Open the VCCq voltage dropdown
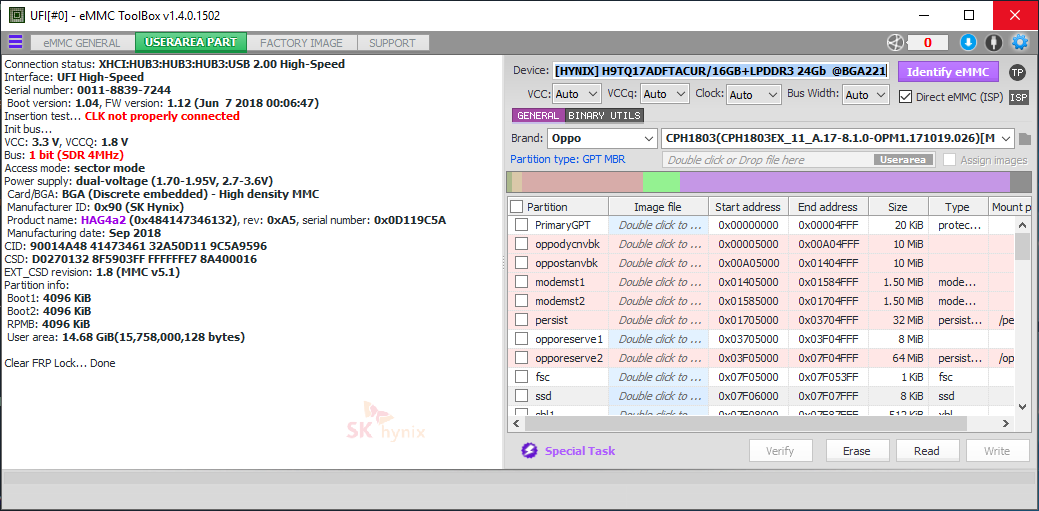Screen dimensions: 1039x511 [665, 94]
